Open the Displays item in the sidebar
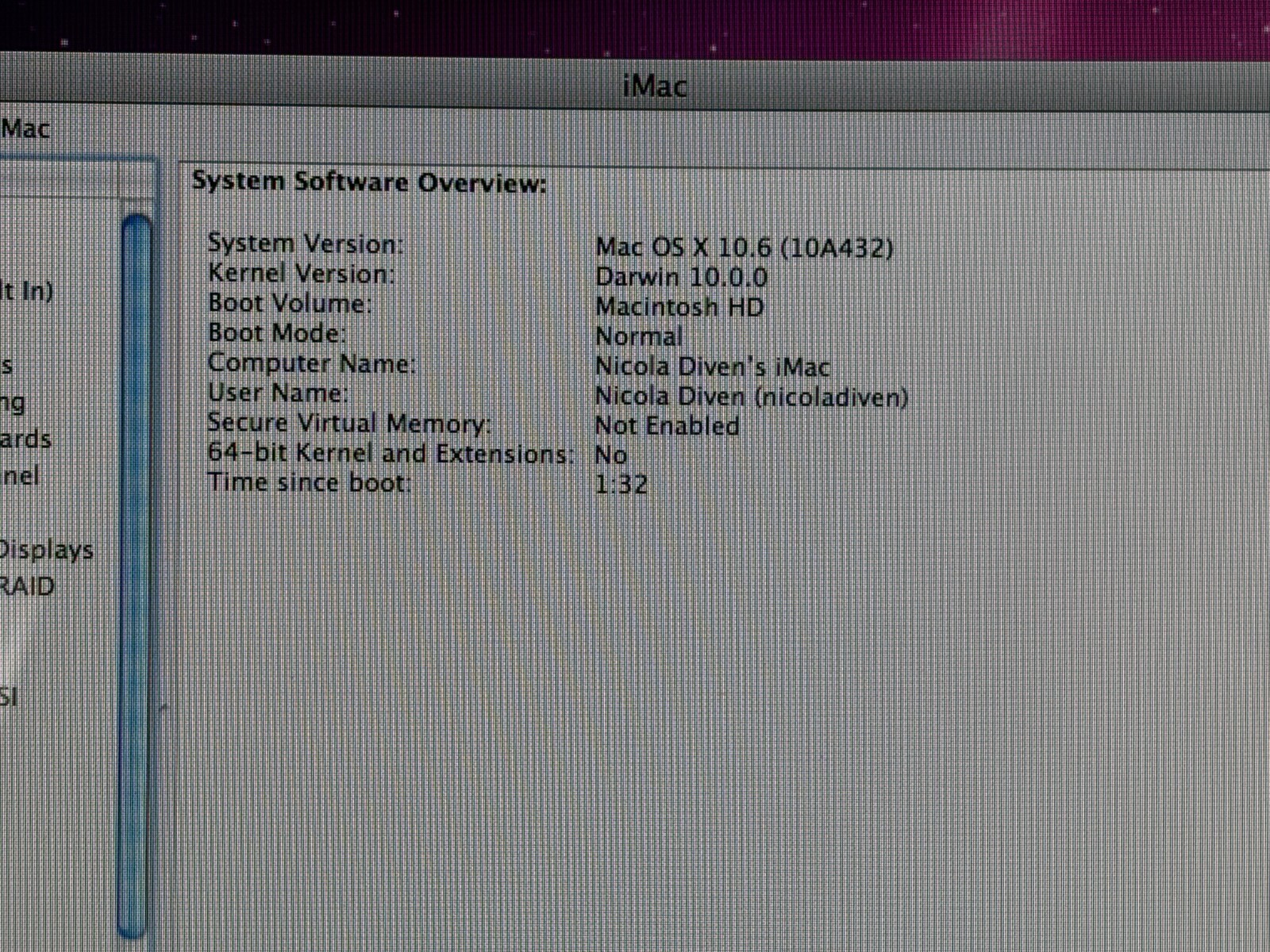Image resolution: width=1270 pixels, height=952 pixels. [x=46, y=549]
